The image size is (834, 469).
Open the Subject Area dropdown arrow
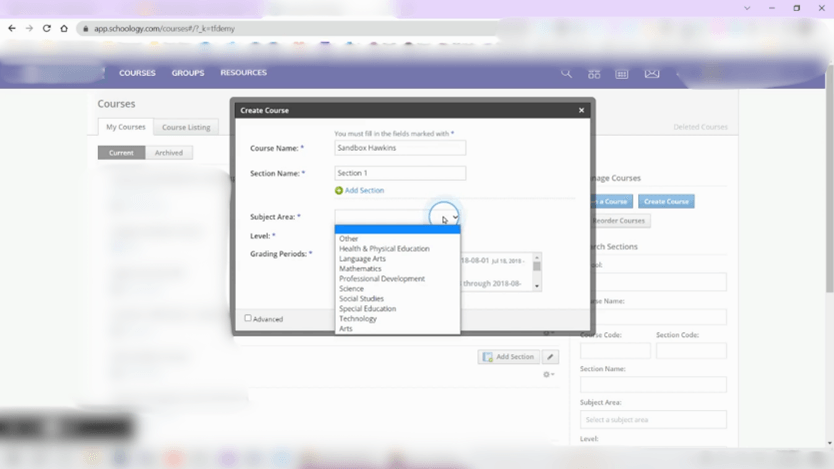click(455, 217)
